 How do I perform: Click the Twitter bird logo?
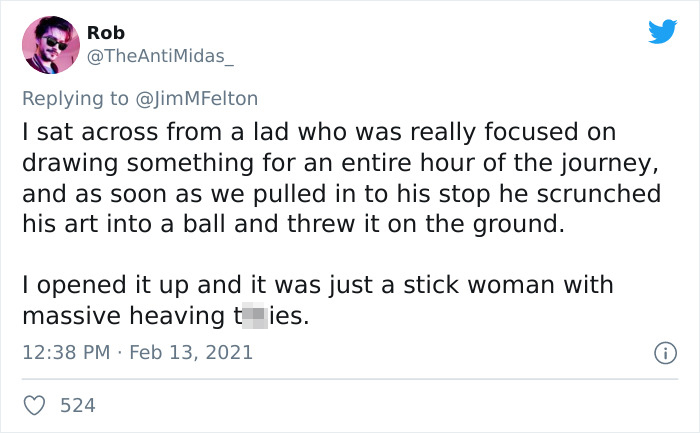pyautogui.click(x=662, y=32)
